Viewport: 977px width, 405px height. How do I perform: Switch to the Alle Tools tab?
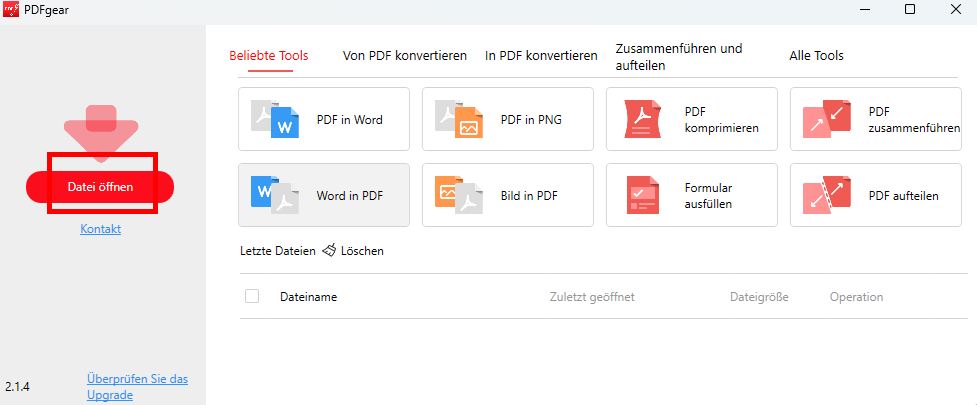point(816,56)
